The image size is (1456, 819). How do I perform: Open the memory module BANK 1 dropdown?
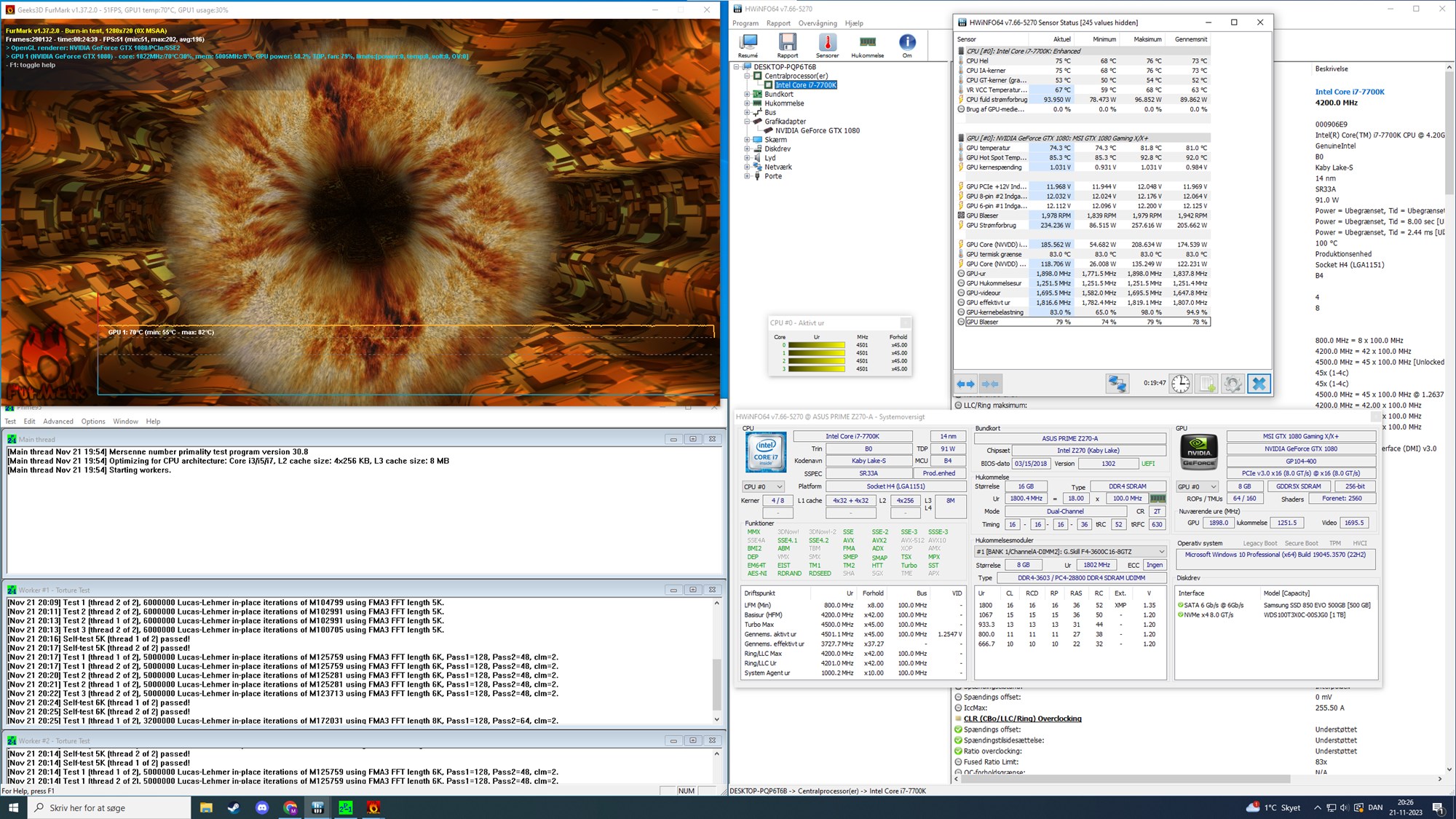[1070, 552]
